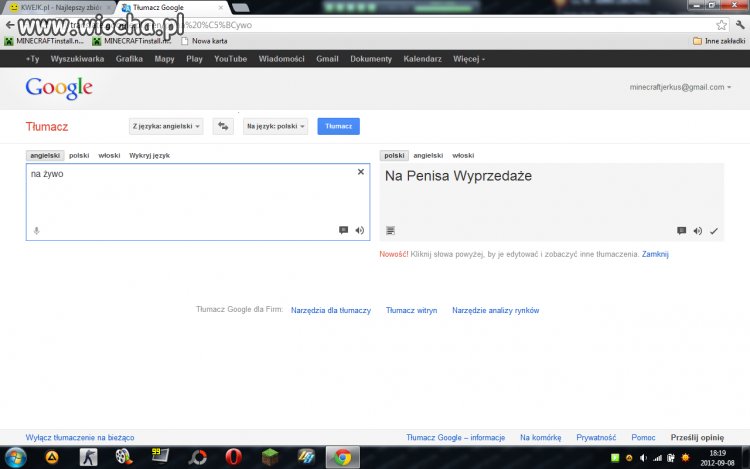Select target language polski
Viewport: 750px width, 469px height.
coord(394,155)
